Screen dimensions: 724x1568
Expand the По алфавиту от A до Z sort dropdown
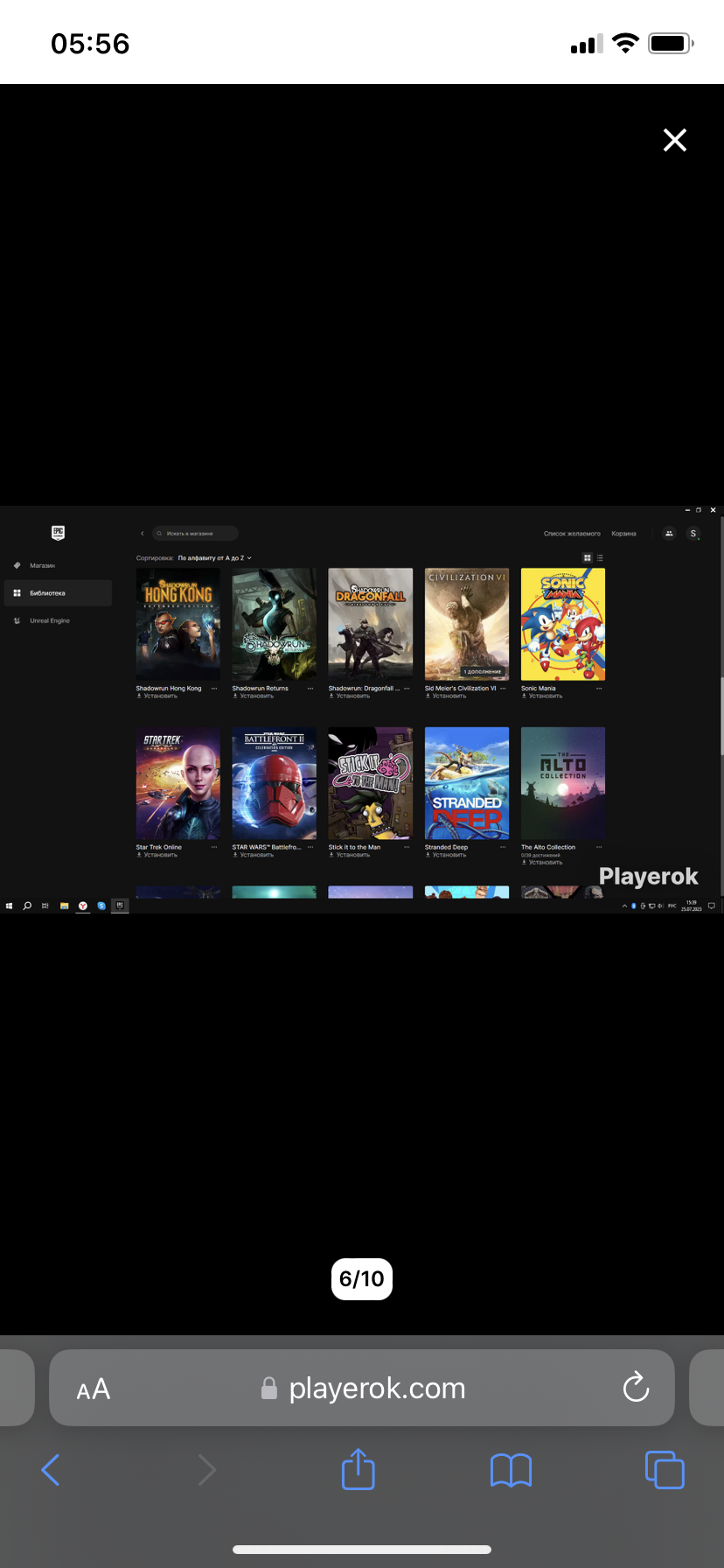[214, 557]
